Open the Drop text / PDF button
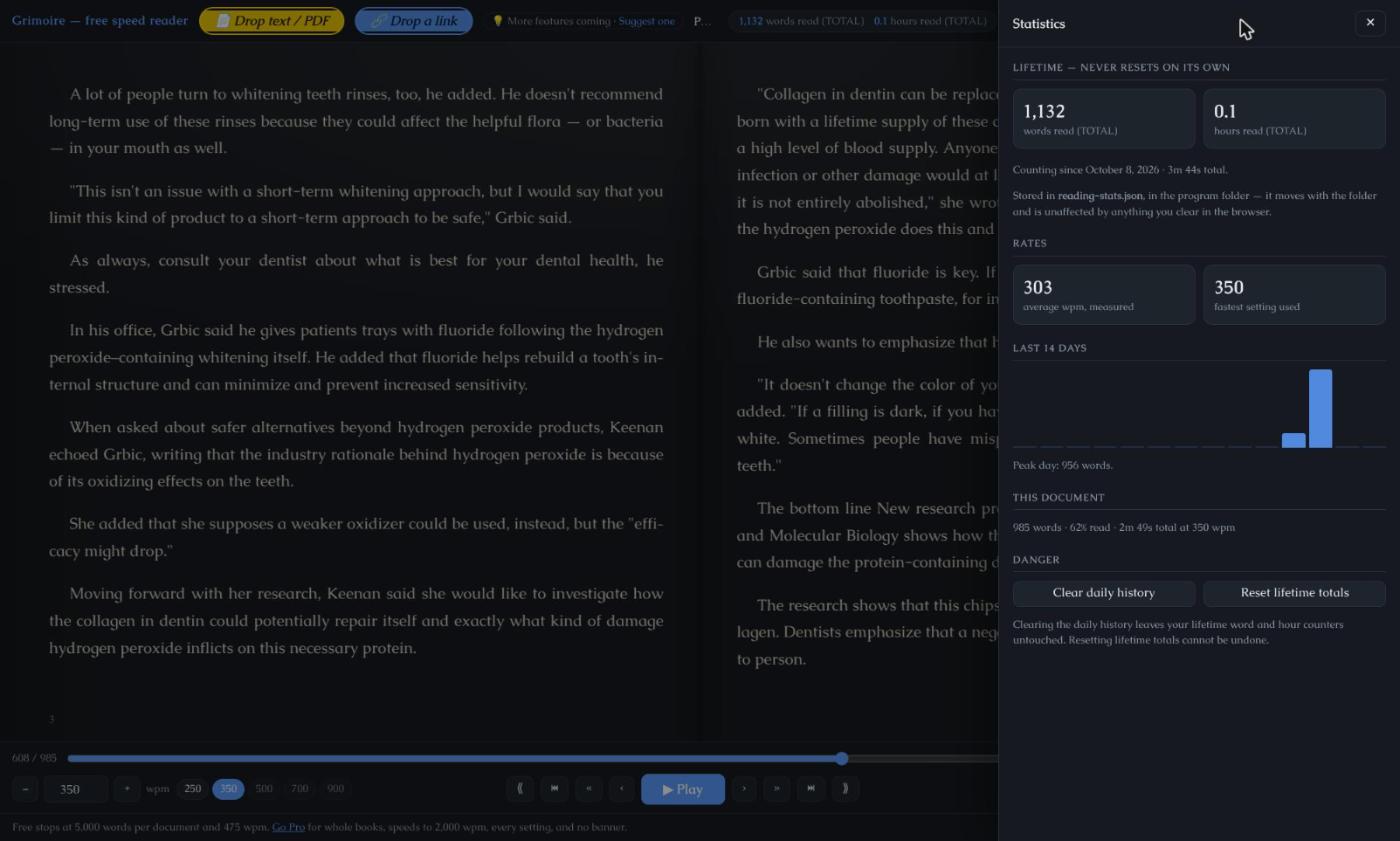 click(271, 20)
